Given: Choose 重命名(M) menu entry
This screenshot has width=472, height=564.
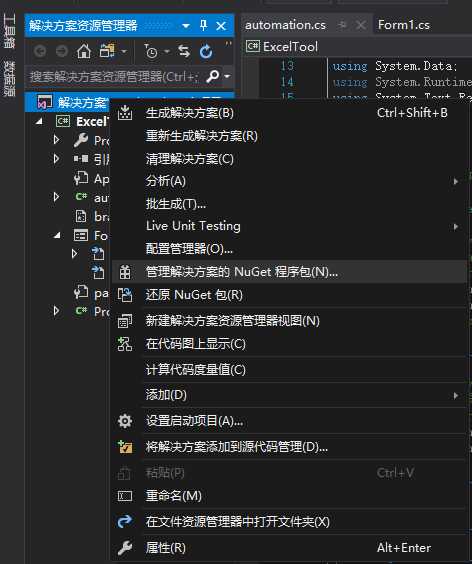Looking at the screenshot, I should pos(289,496).
